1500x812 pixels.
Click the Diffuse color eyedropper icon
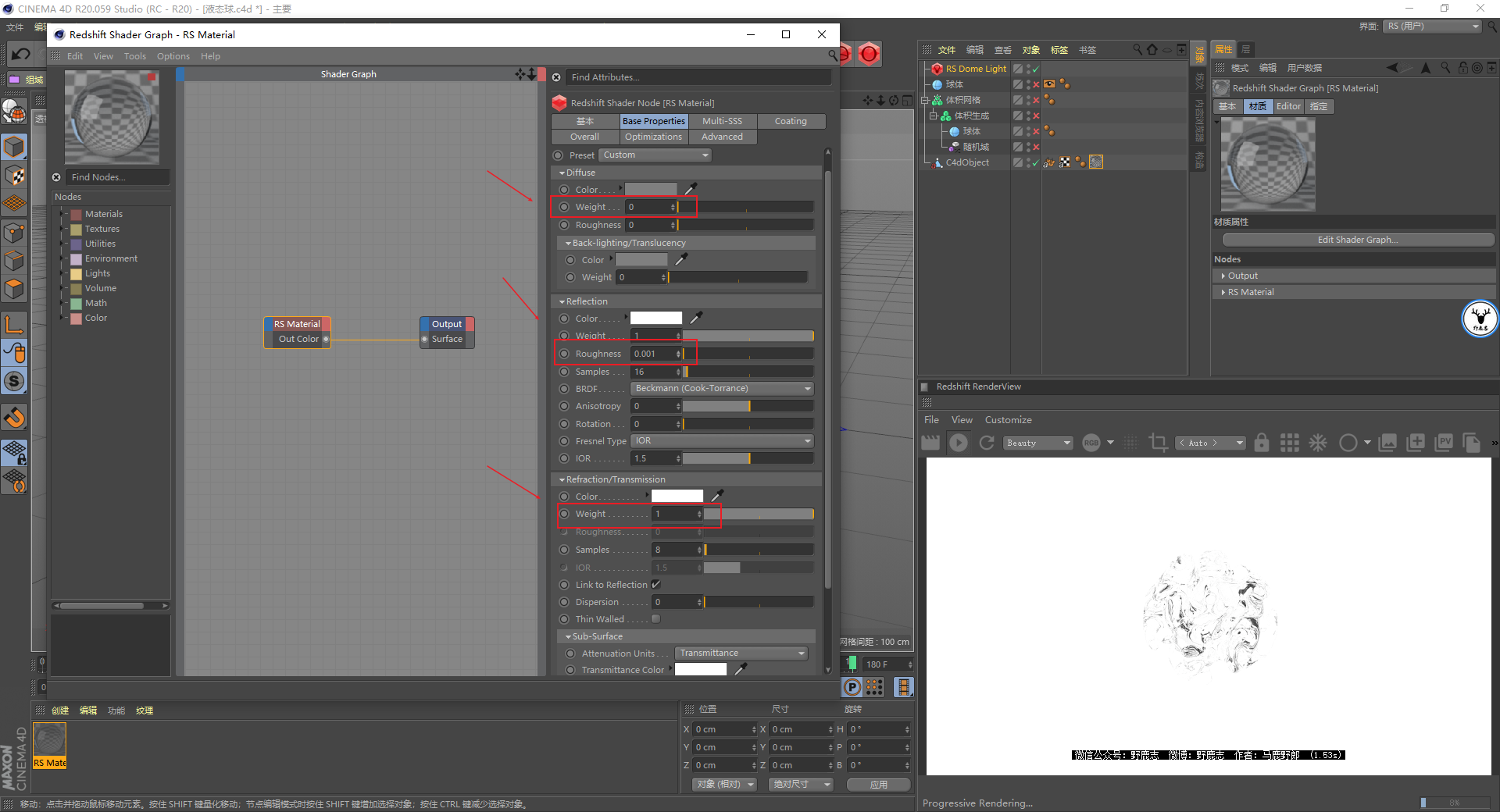pyautogui.click(x=691, y=189)
